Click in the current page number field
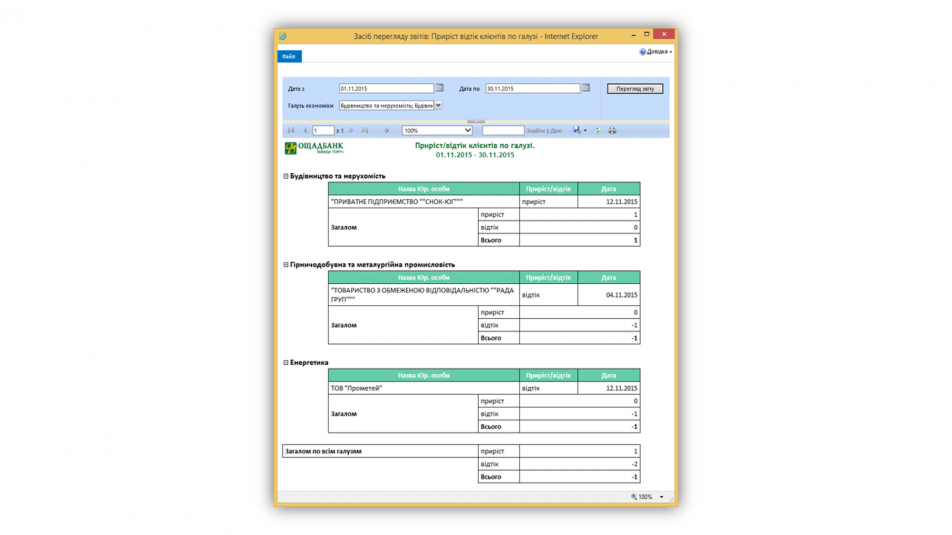Viewport: 952px width, 535px height. 323,131
